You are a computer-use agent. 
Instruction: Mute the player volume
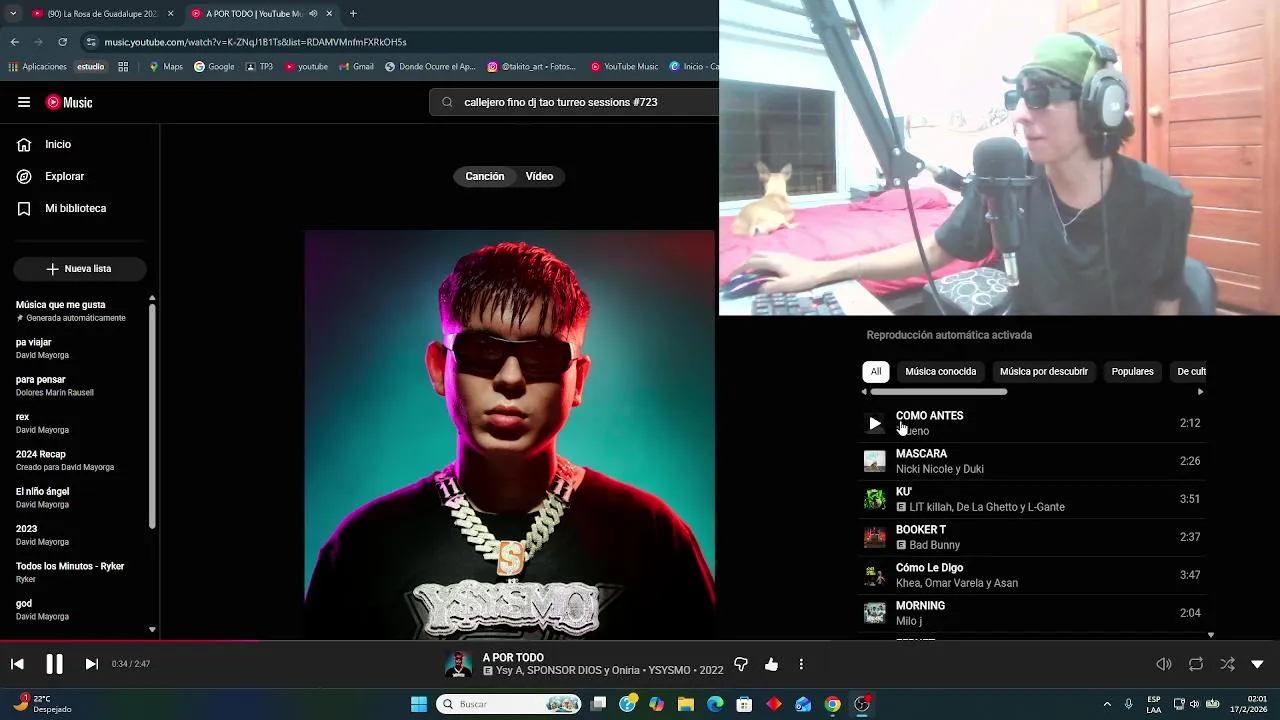click(x=1164, y=664)
